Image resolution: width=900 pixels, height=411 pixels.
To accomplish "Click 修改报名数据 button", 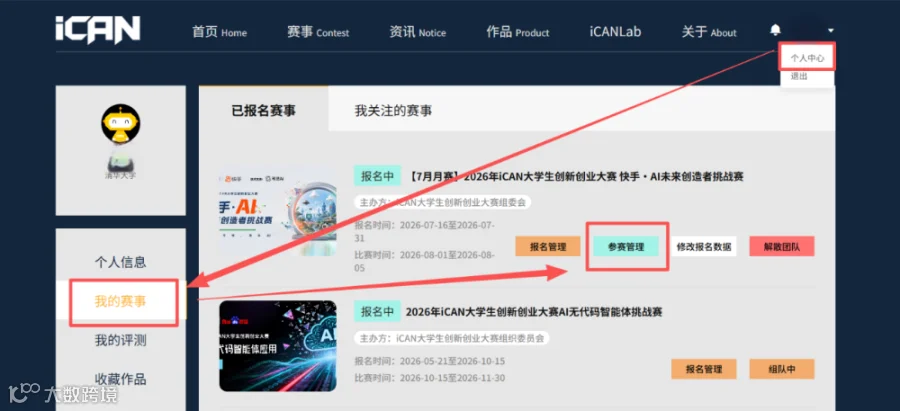I will coord(704,247).
